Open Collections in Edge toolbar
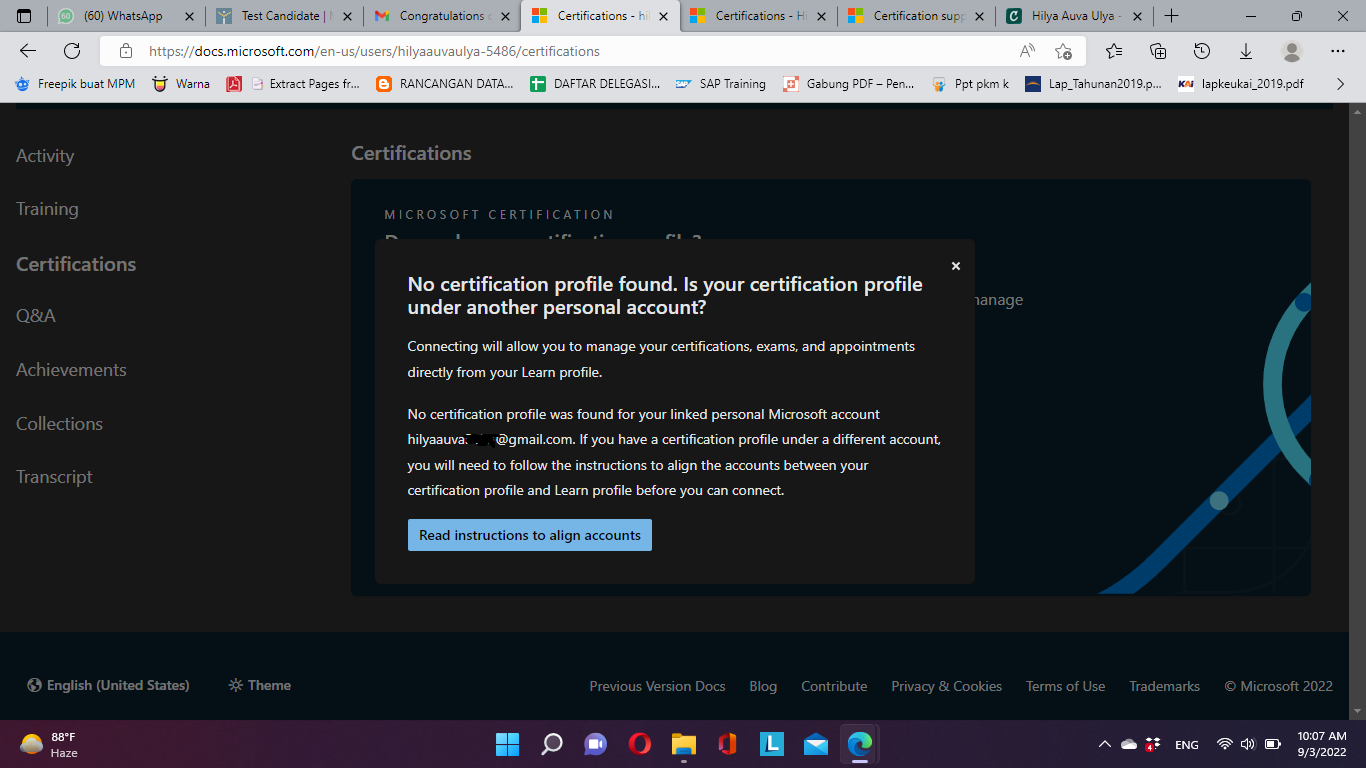This screenshot has height=768, width=1366. (1158, 50)
